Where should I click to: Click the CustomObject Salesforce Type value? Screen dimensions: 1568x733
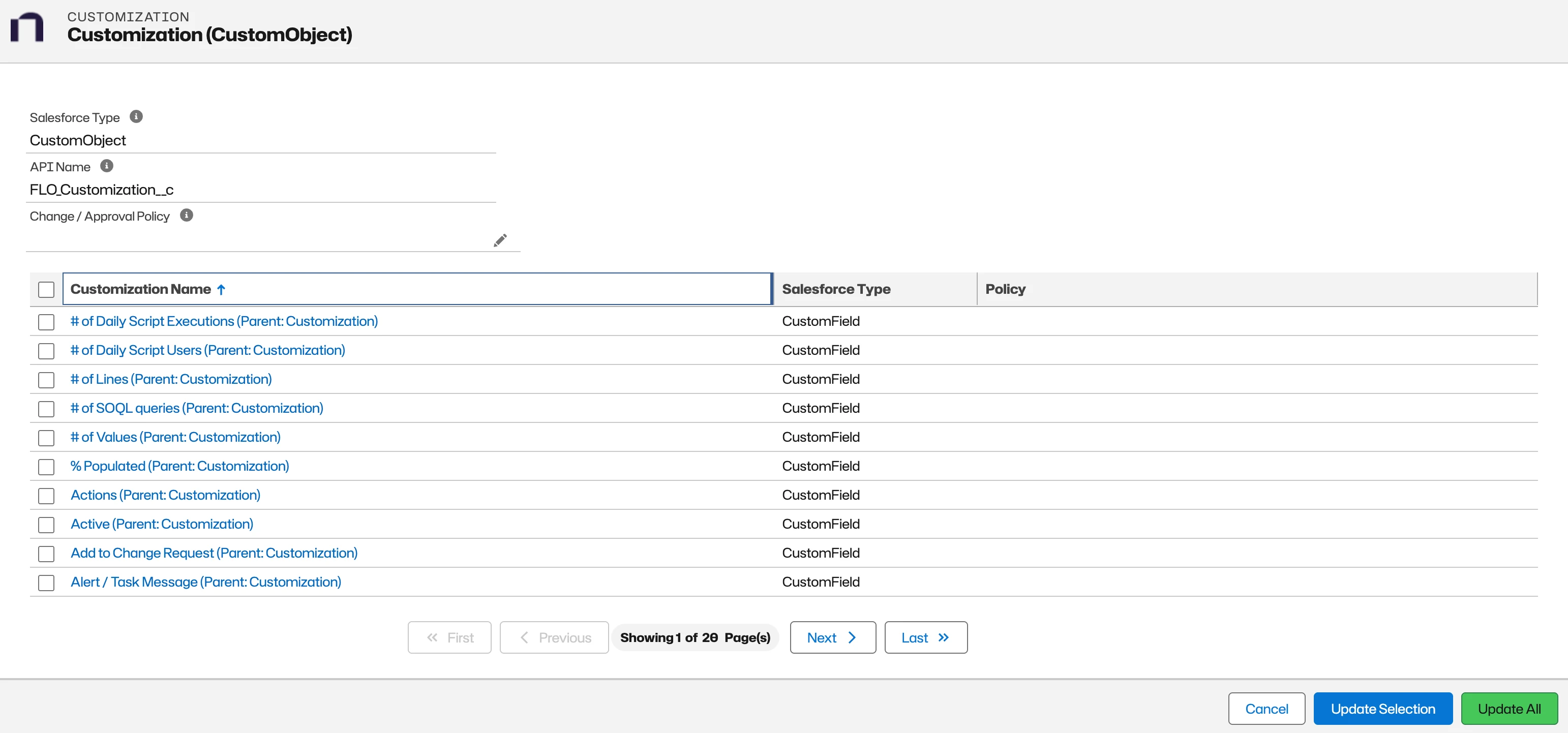pos(78,140)
